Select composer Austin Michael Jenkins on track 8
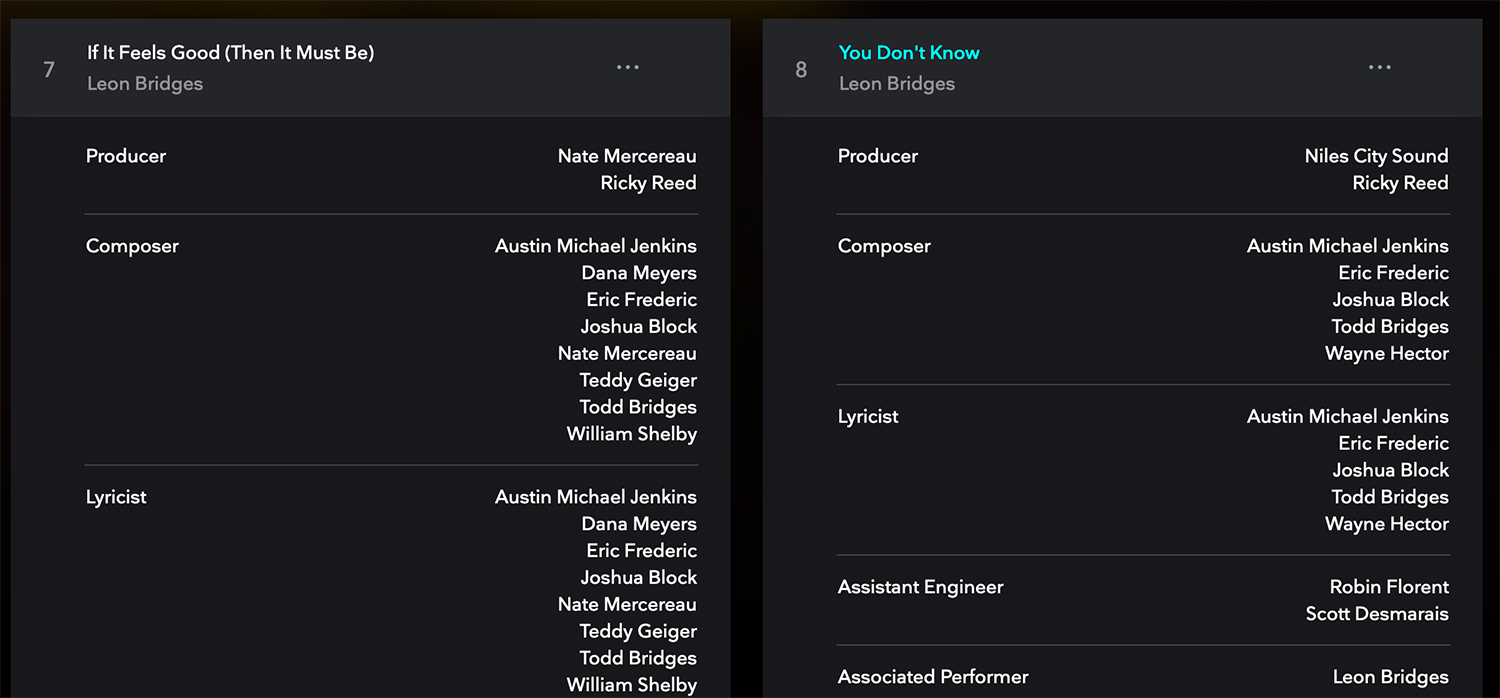The image size is (1500, 698). tap(1347, 245)
